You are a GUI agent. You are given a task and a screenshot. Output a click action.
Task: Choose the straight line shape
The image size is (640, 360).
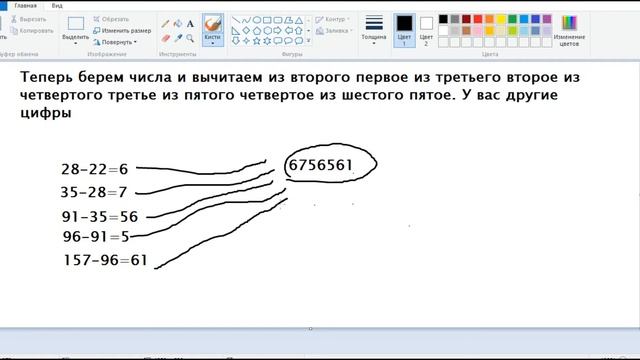(236, 20)
